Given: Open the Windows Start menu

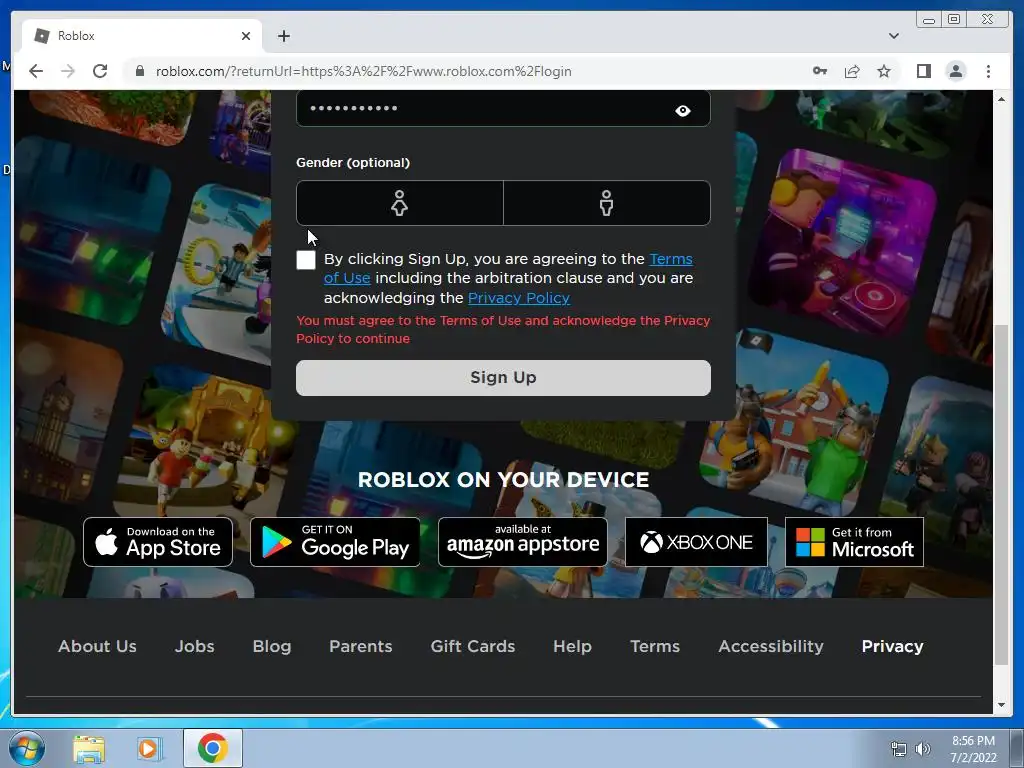Looking at the screenshot, I should pos(27,748).
